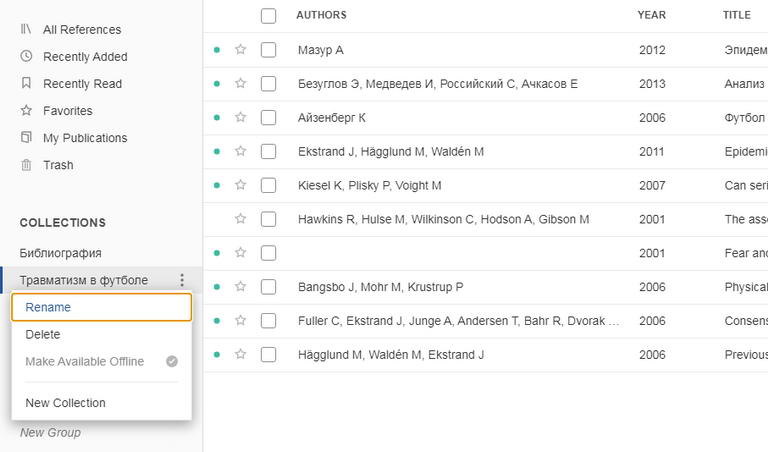Click the offline availability check icon

pos(172,361)
